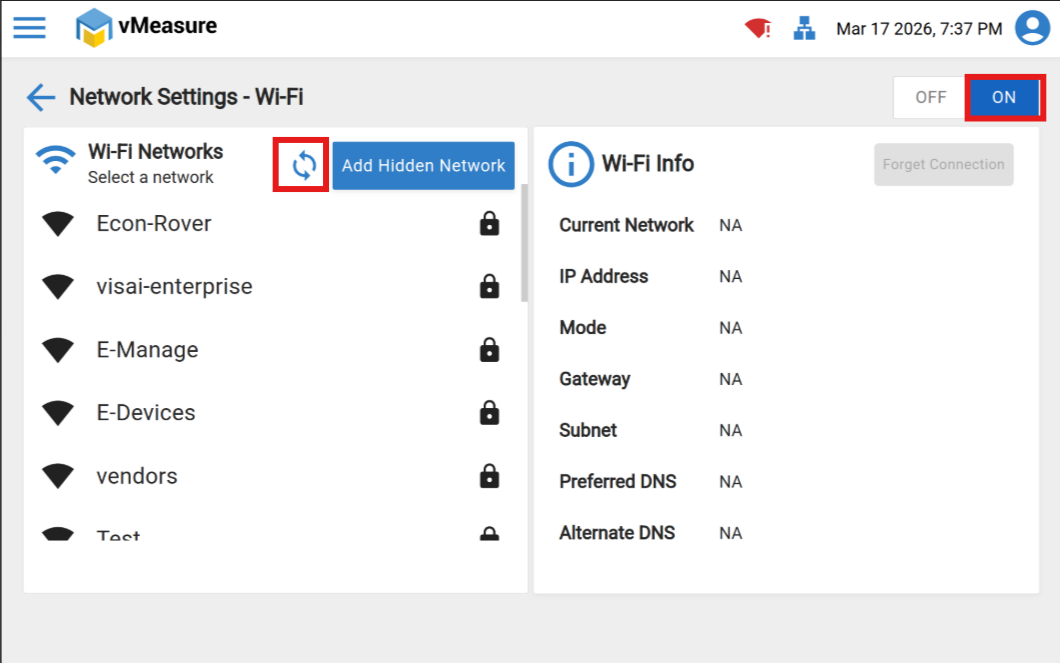1060x663 pixels.
Task: Switch Wi-Fi to OFF
Action: pos(930,97)
